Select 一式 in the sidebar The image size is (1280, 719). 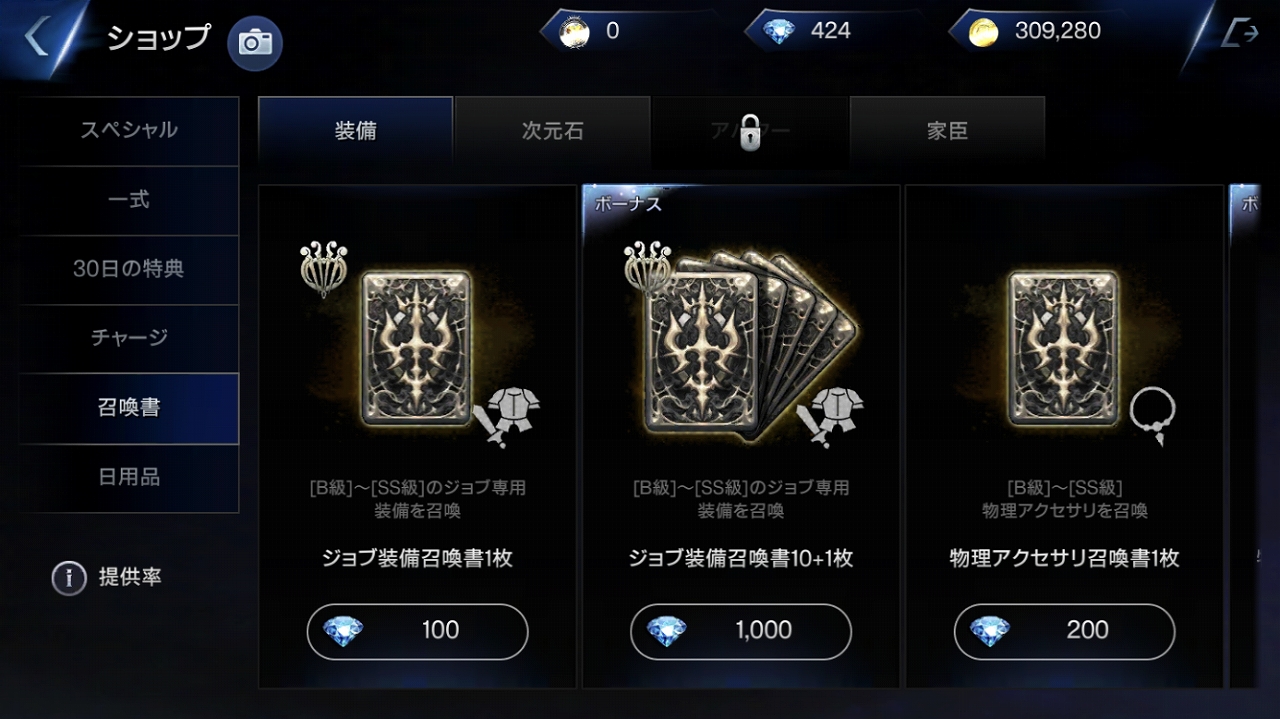pos(129,200)
